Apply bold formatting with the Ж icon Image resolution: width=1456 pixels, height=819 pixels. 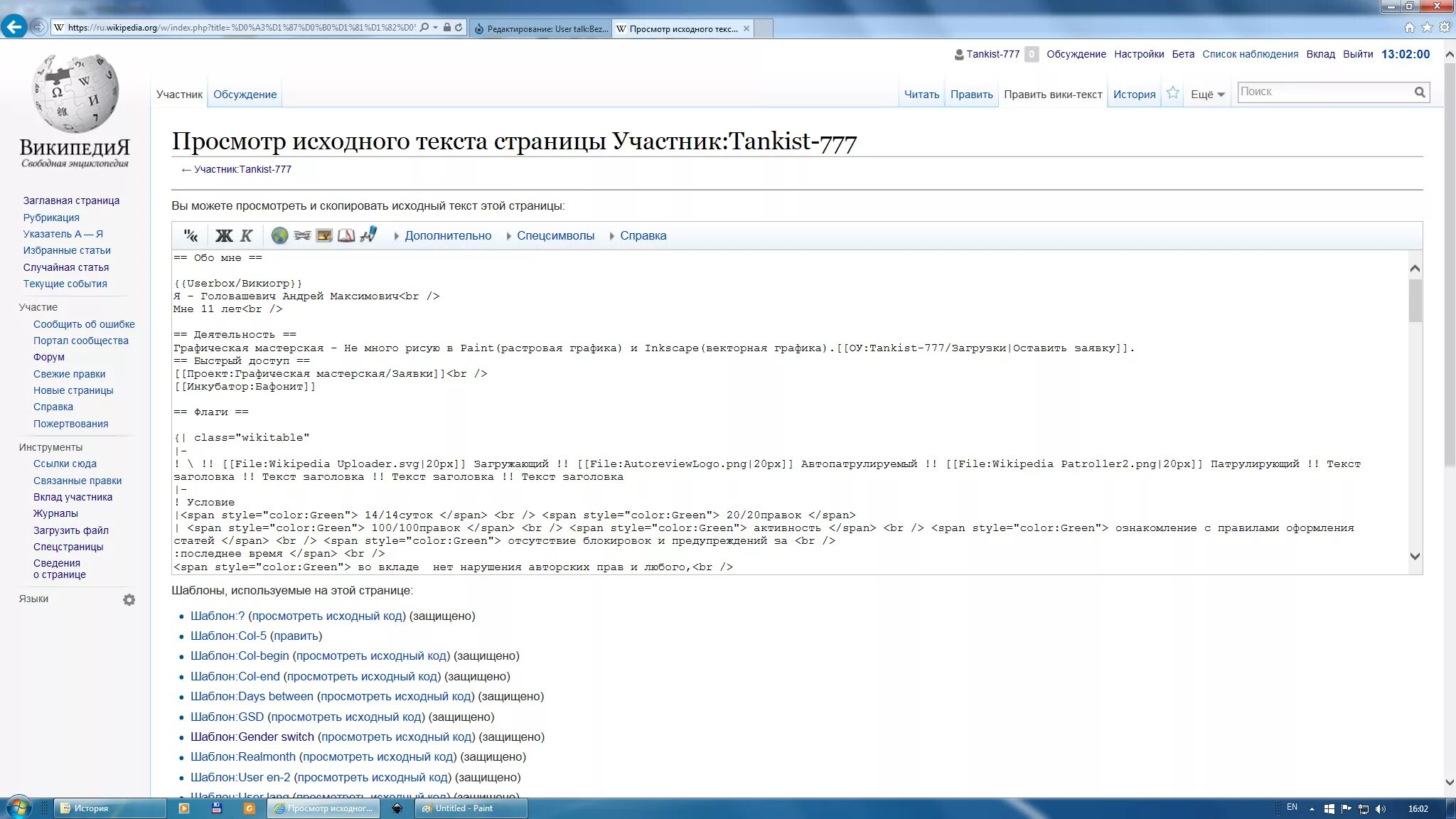pyautogui.click(x=224, y=235)
